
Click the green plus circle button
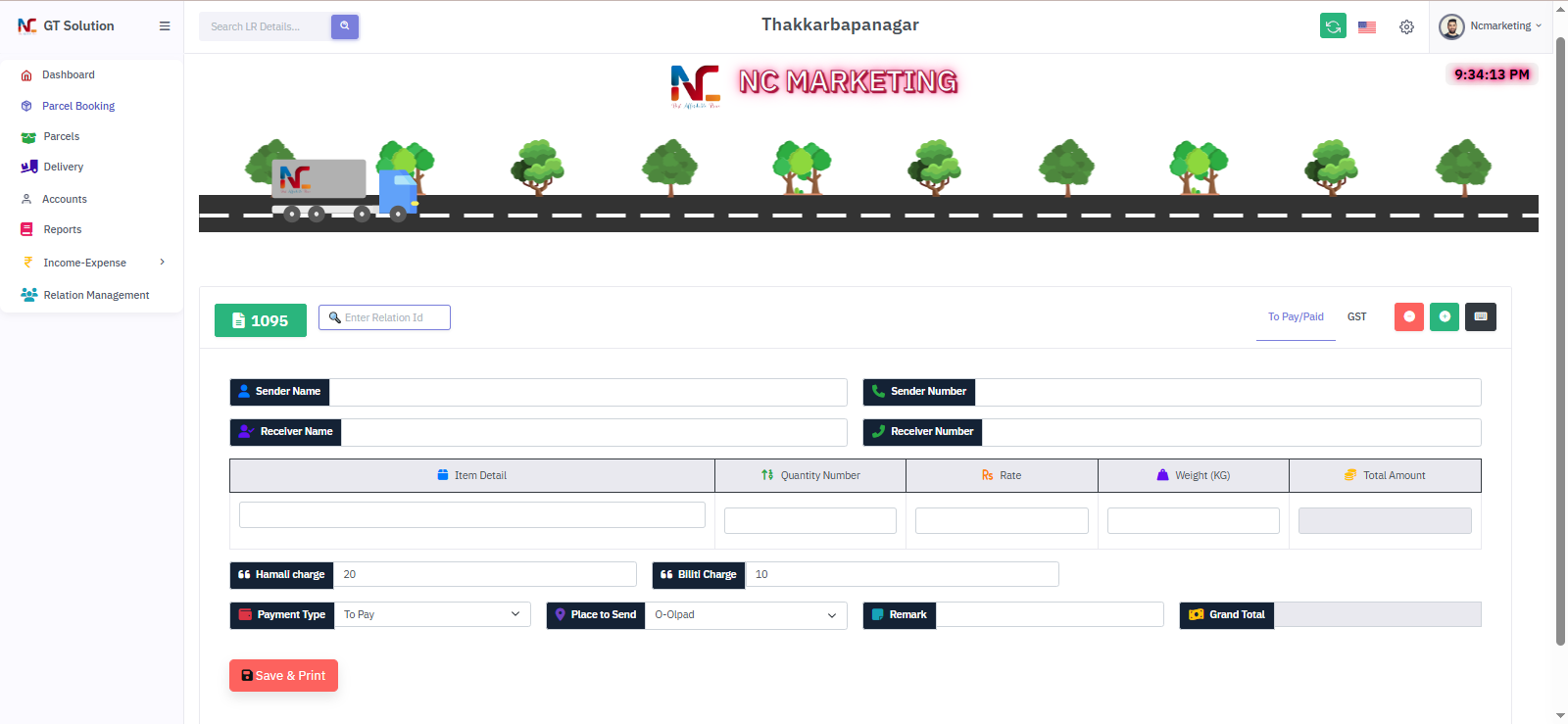click(1445, 316)
